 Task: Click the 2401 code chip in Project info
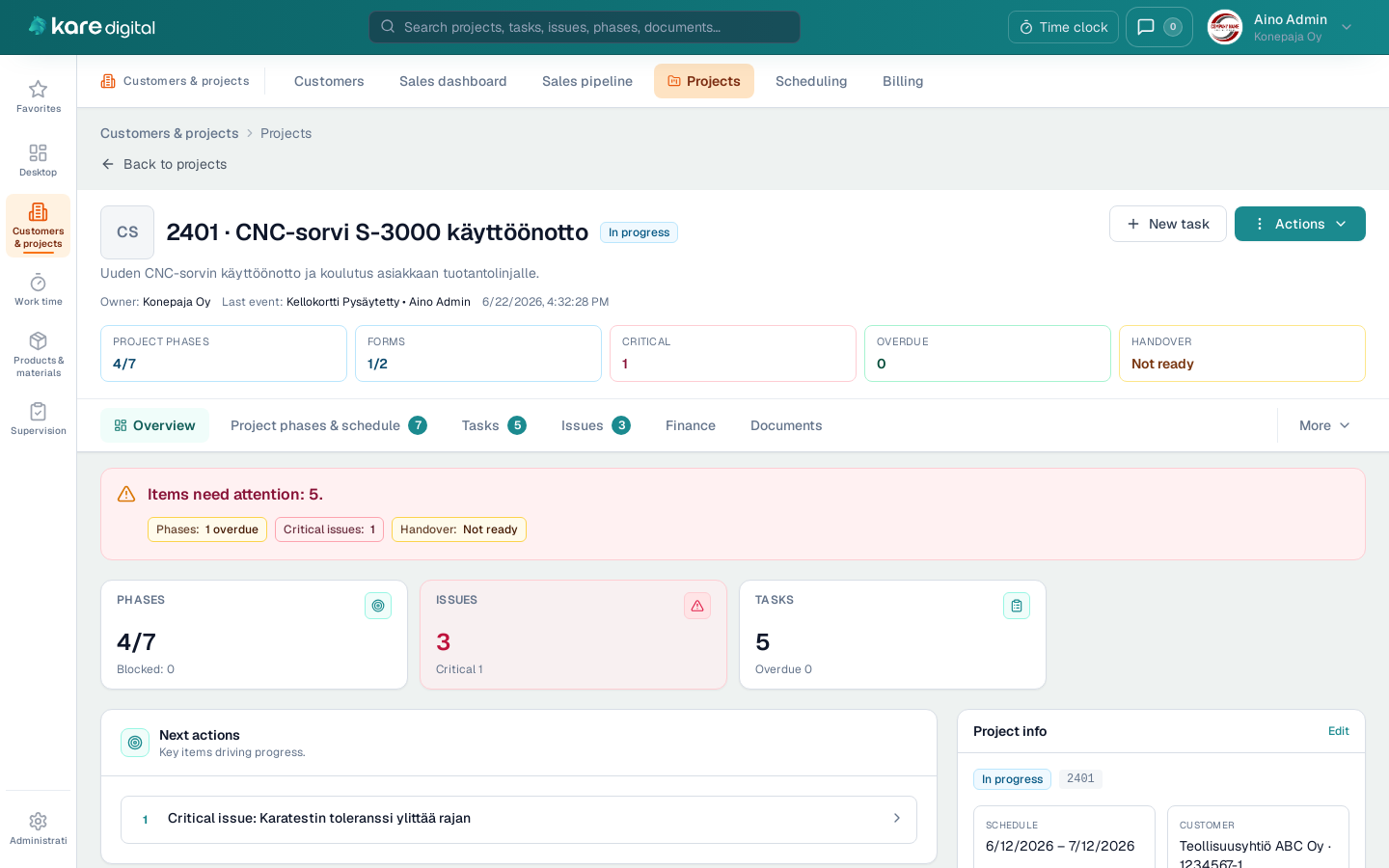(1080, 778)
